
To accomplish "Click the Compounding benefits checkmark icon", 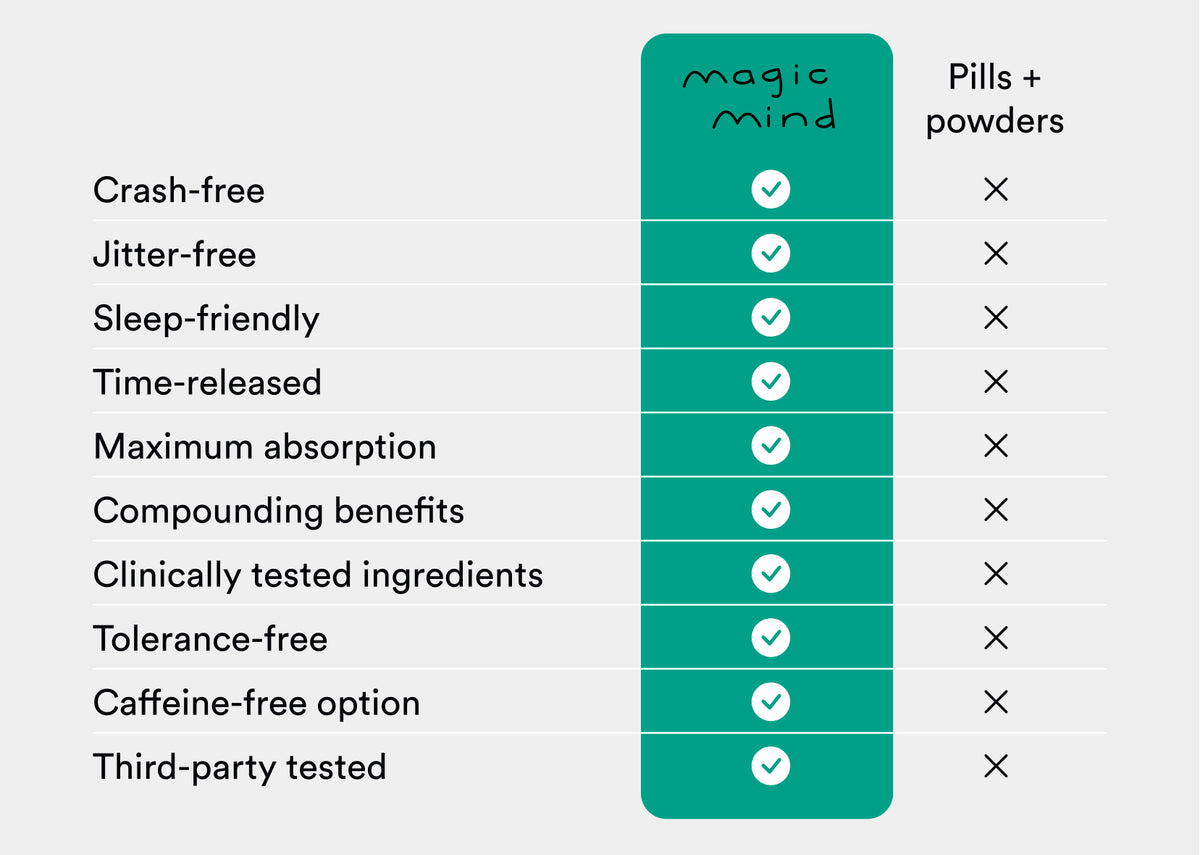I will [770, 509].
